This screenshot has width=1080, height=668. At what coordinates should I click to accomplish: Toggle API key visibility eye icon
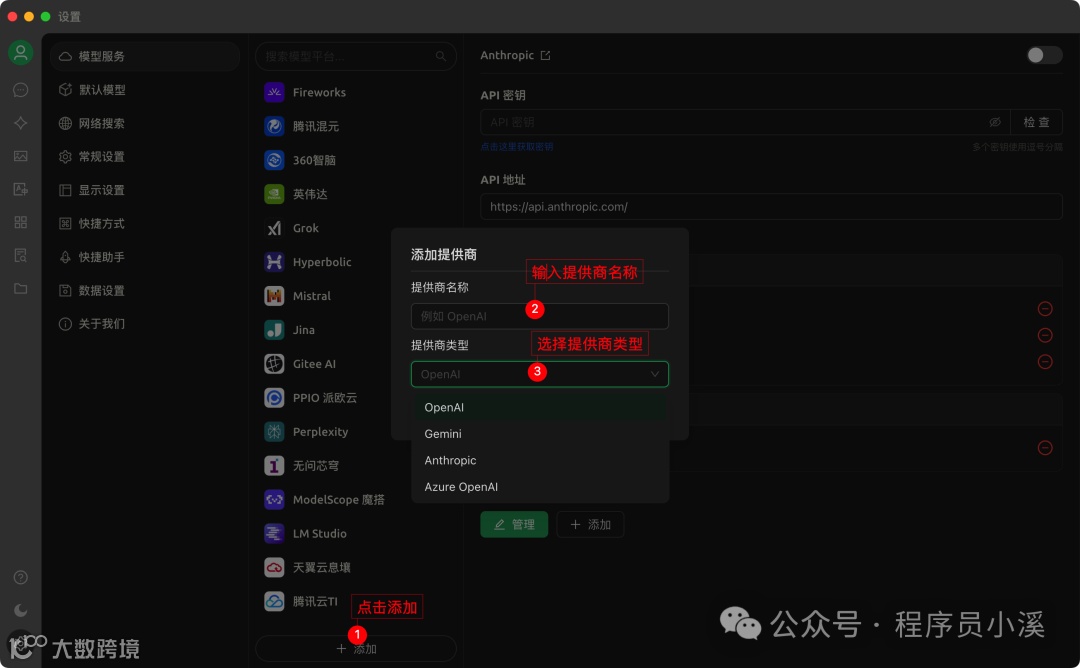click(x=995, y=122)
